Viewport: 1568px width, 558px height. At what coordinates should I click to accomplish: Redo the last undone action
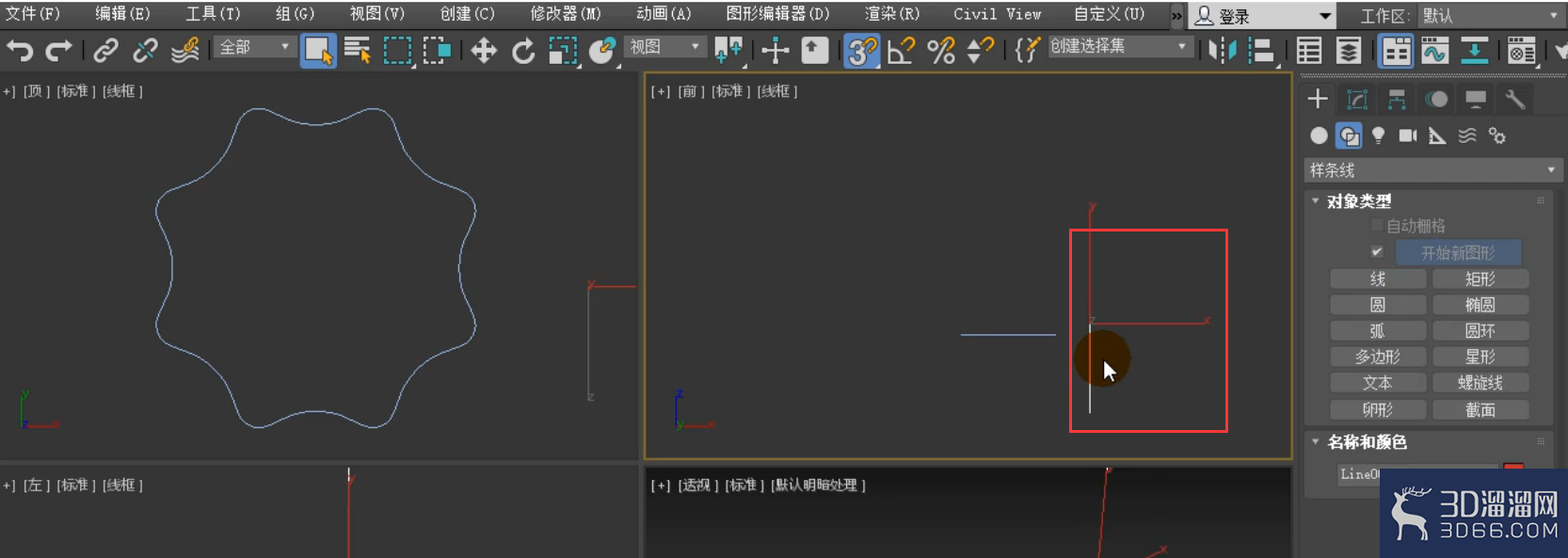59,50
